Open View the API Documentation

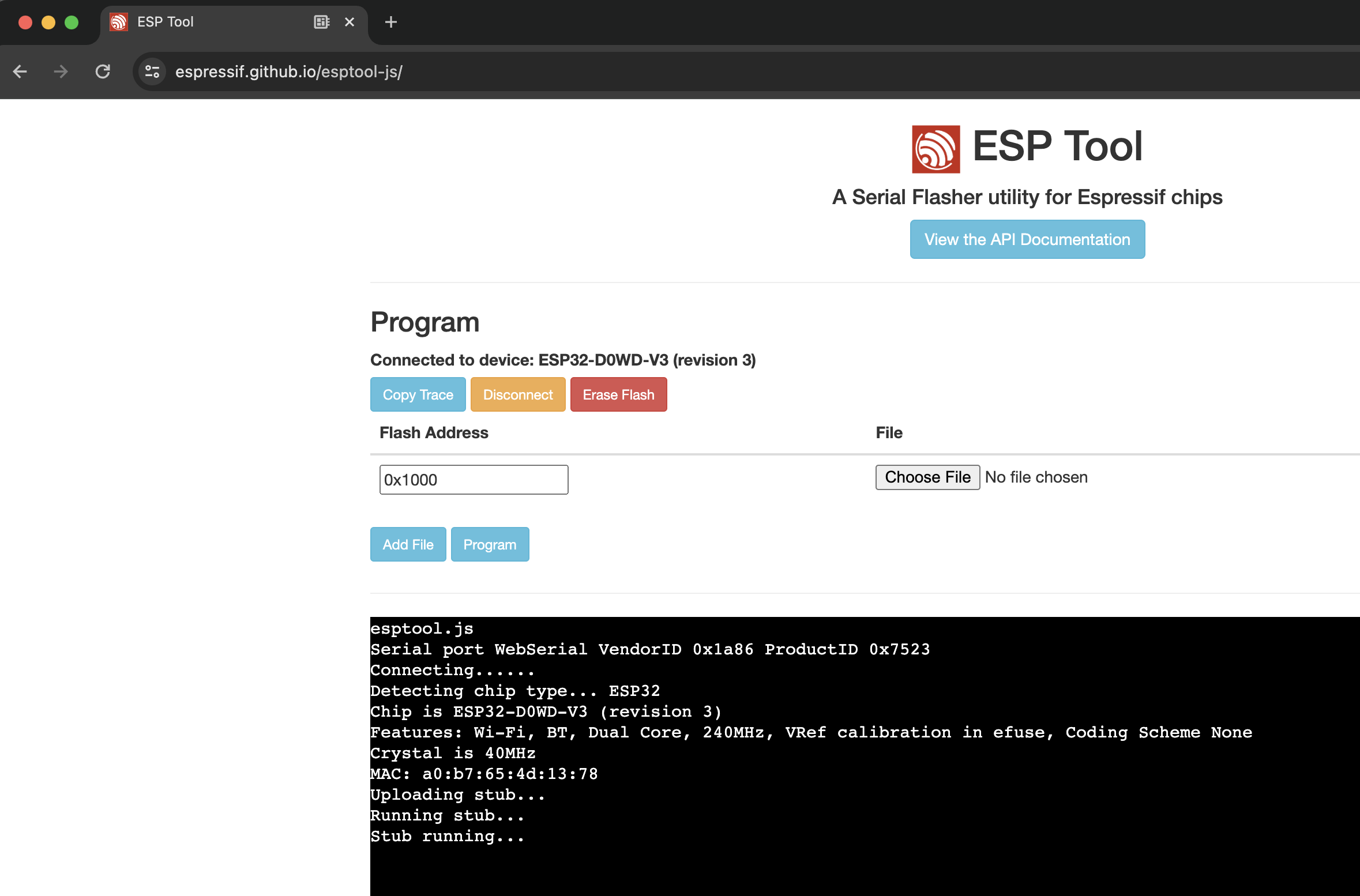tap(1027, 239)
